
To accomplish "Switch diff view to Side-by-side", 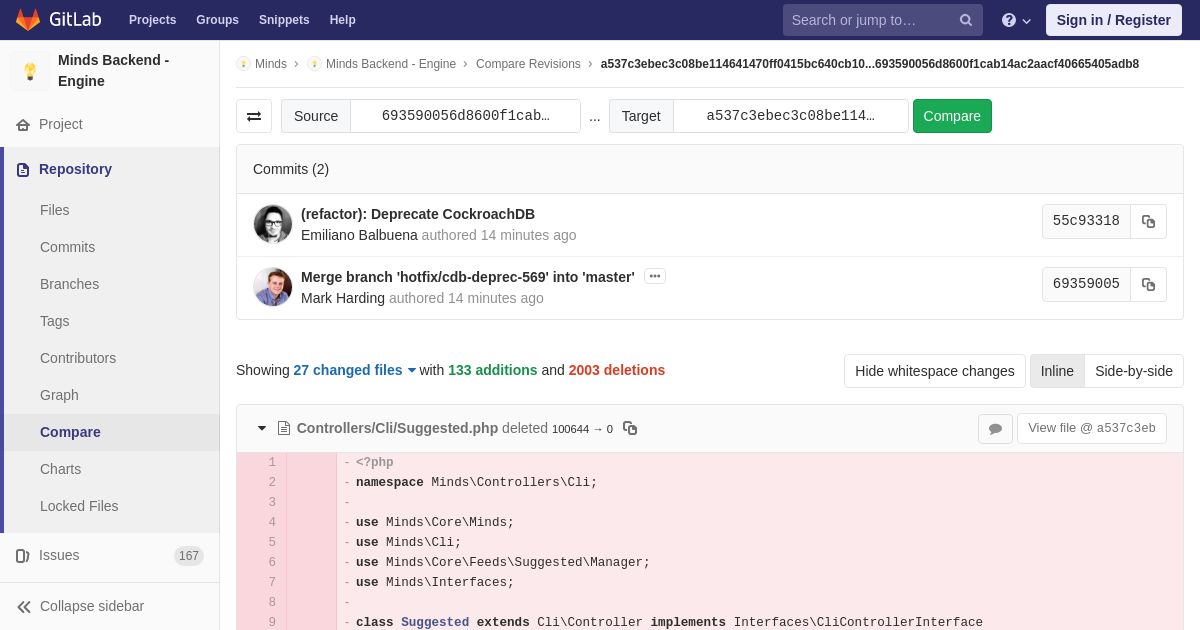I will pos(1134,371).
